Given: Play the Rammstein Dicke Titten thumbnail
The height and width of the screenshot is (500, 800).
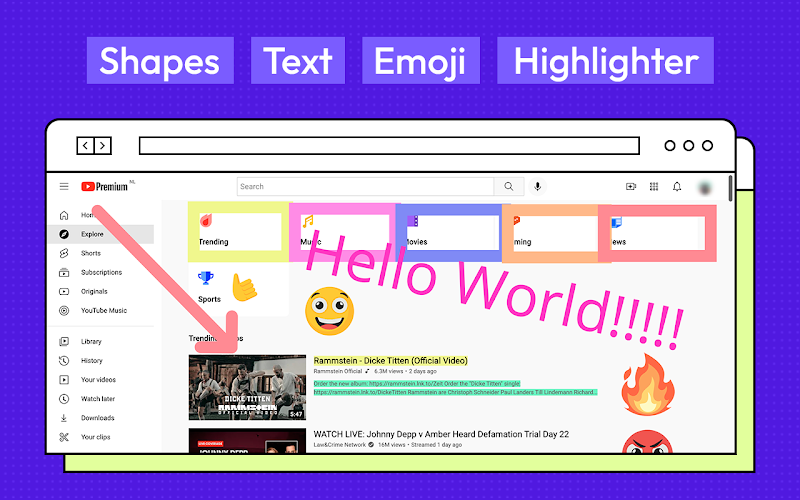Looking at the screenshot, I should [x=247, y=387].
